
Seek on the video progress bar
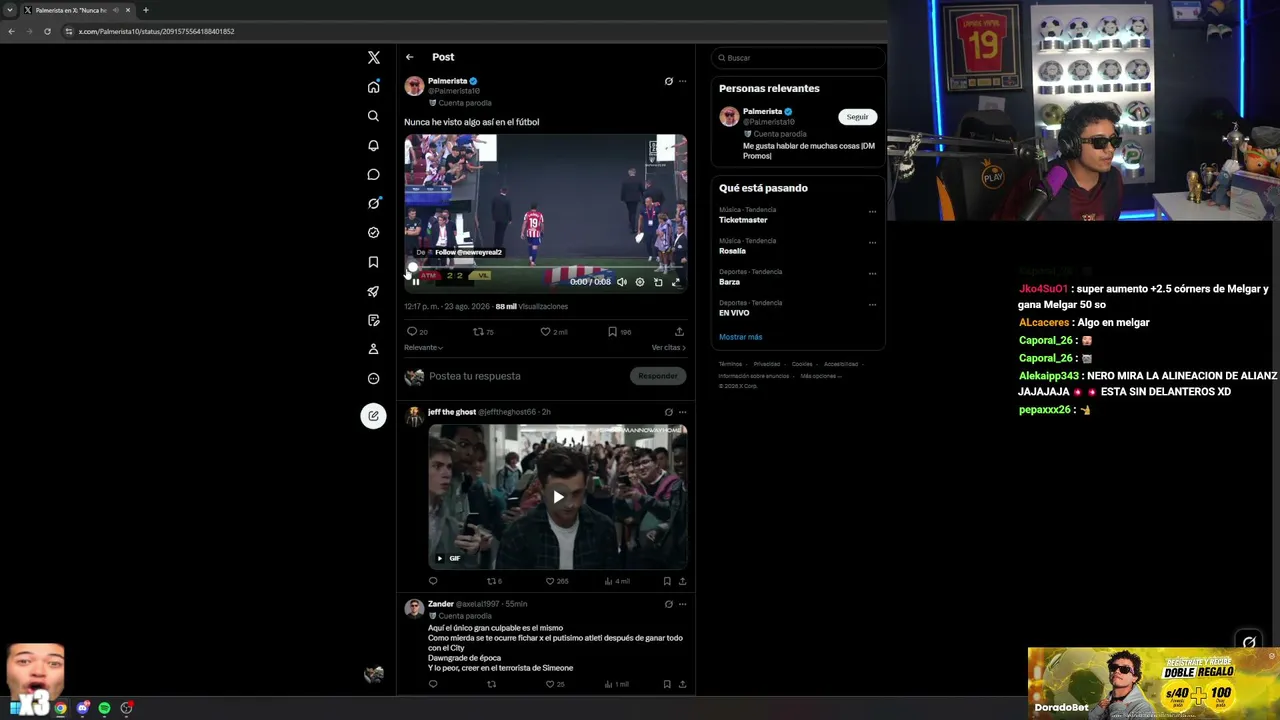tap(546, 268)
